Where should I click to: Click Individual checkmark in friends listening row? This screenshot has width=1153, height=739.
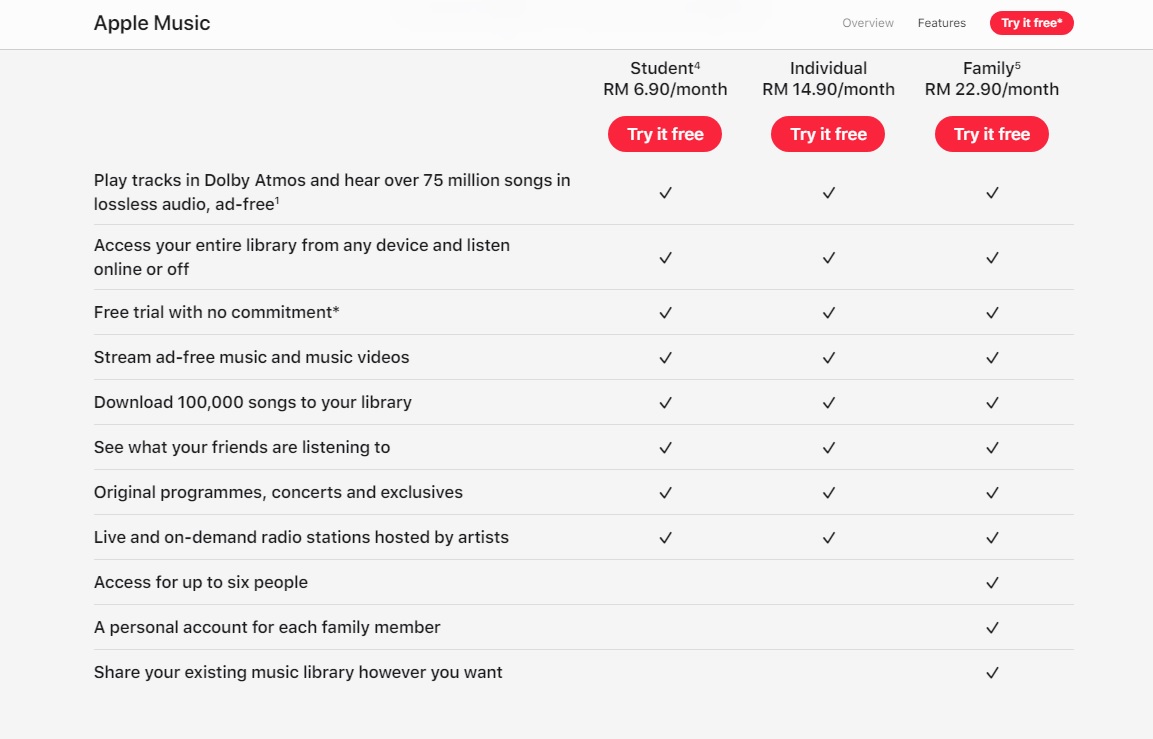pos(829,447)
